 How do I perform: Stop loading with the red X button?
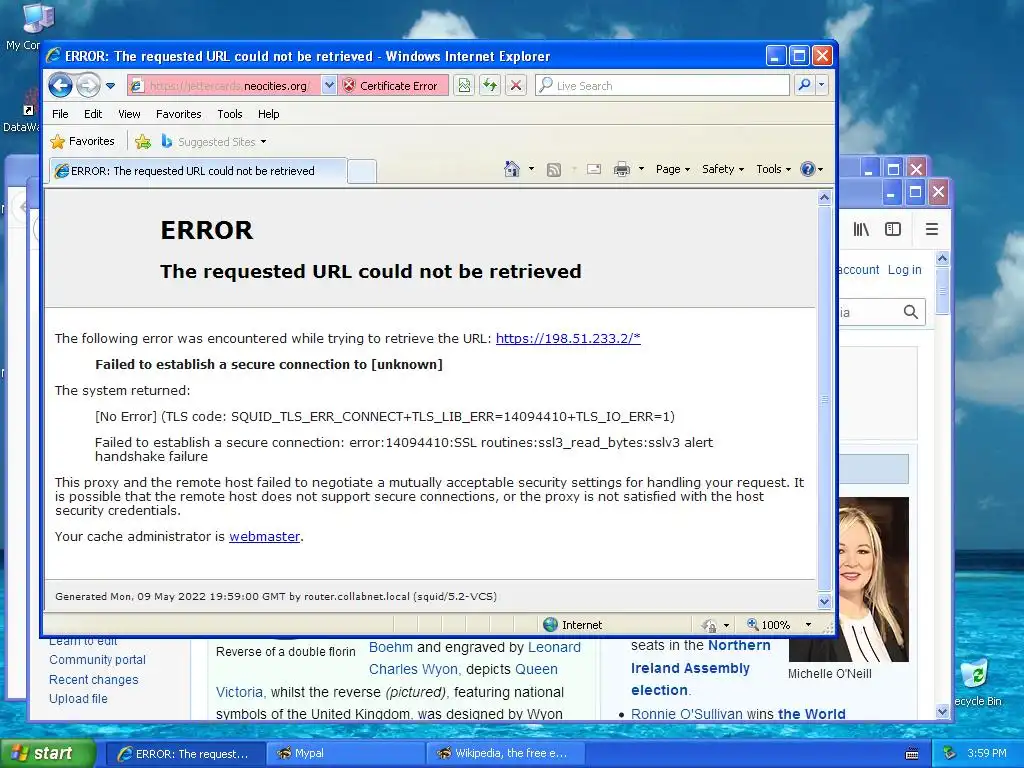pos(516,86)
